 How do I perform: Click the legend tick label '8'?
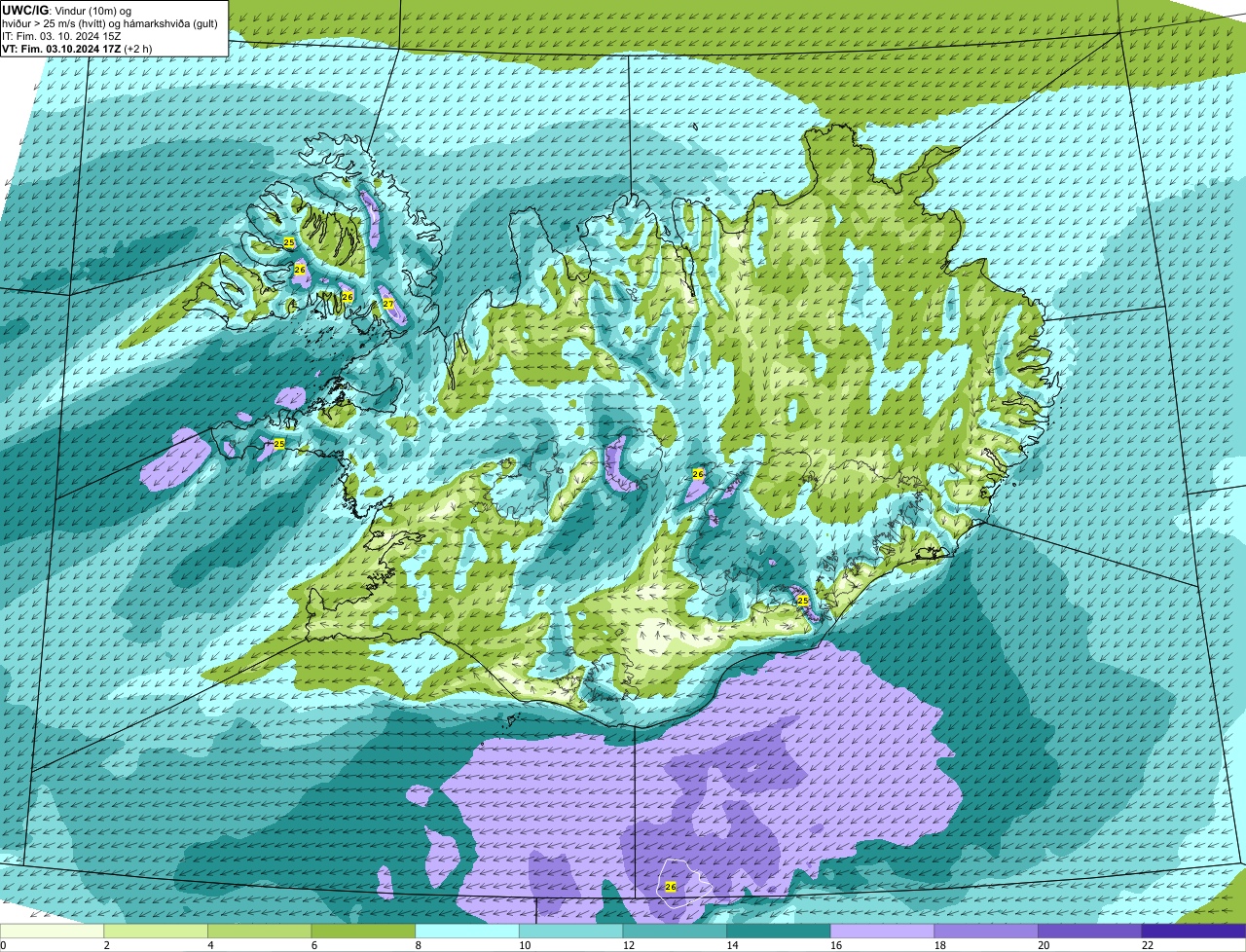418,945
